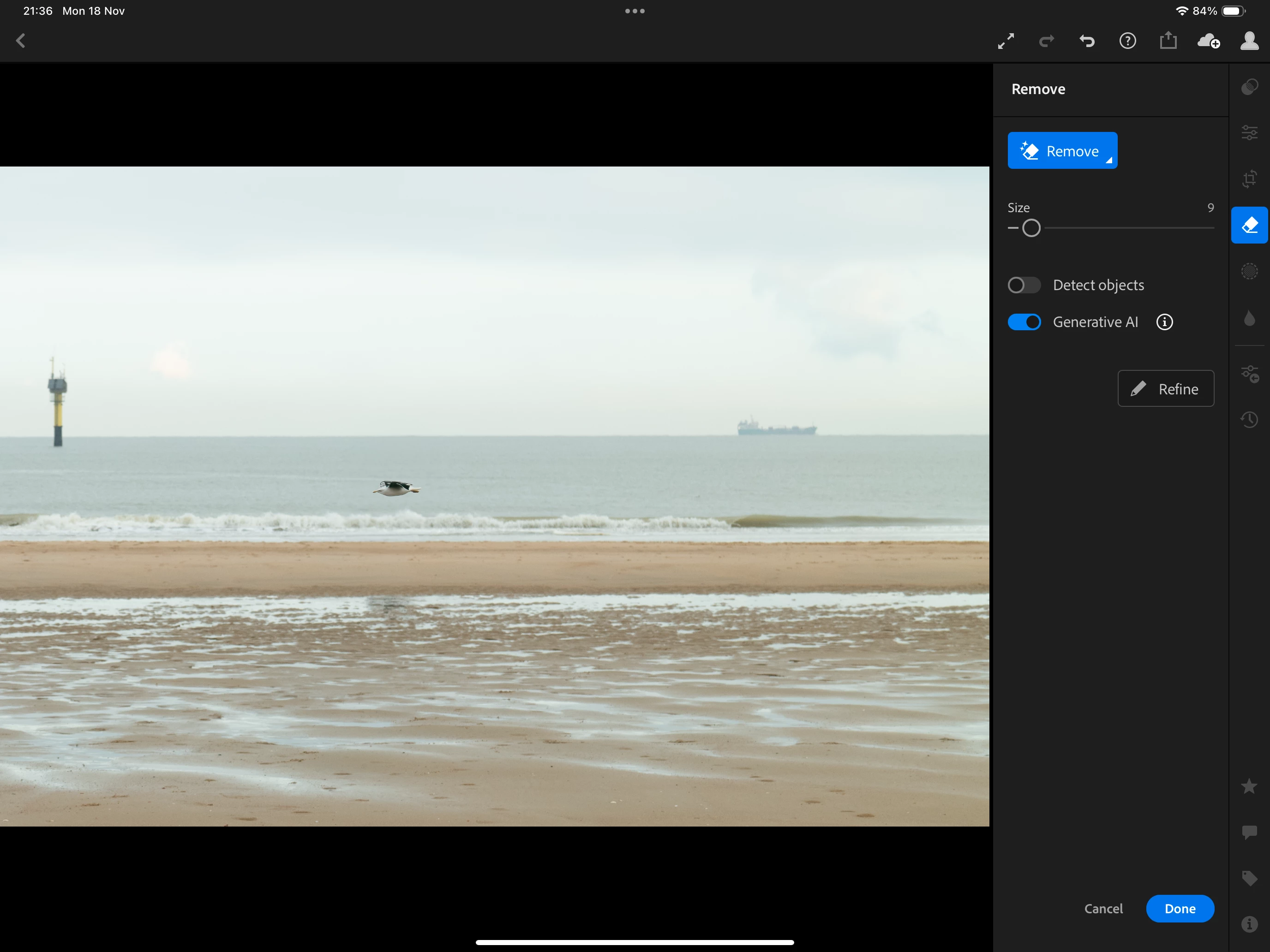Open the Crop and rotate tool
Screen dimensions: 1270x952
point(1249,179)
